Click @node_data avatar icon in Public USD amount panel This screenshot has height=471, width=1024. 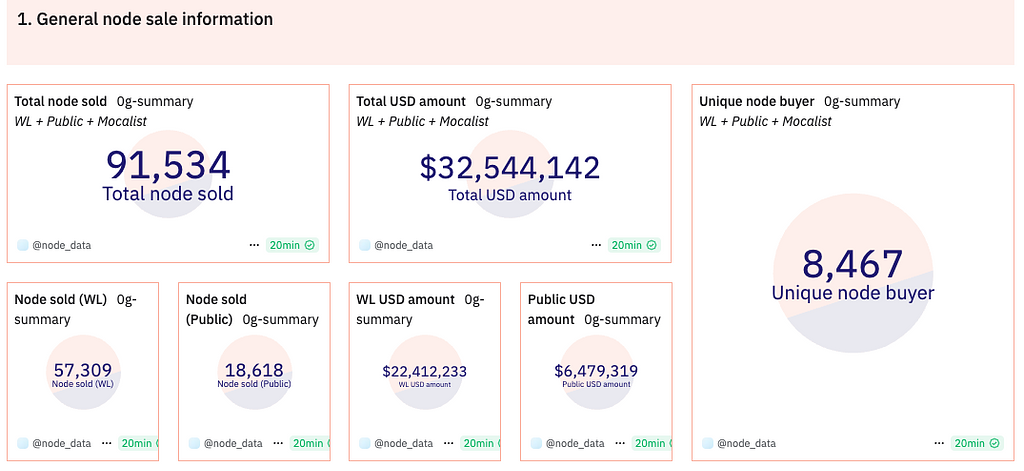[537, 443]
